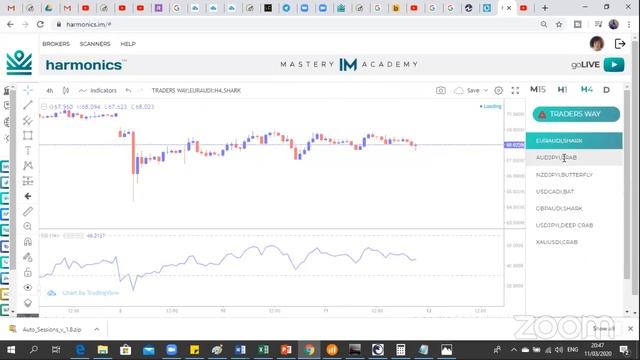
Task: Open the user profile avatar
Action: (x=597, y=43)
